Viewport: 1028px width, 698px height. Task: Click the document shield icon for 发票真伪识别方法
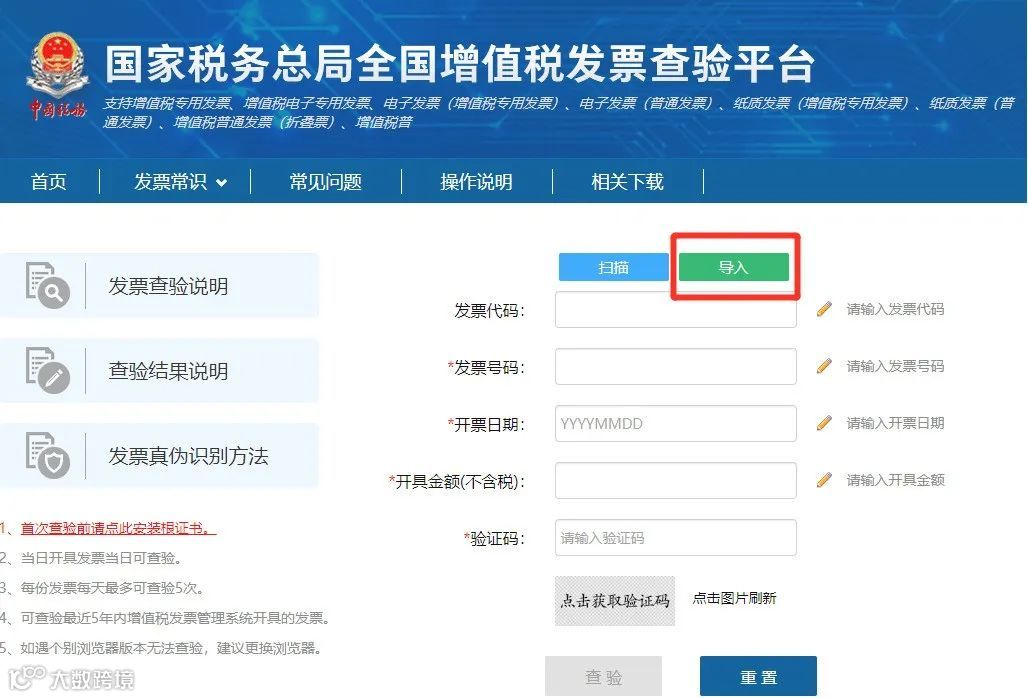click(x=47, y=456)
